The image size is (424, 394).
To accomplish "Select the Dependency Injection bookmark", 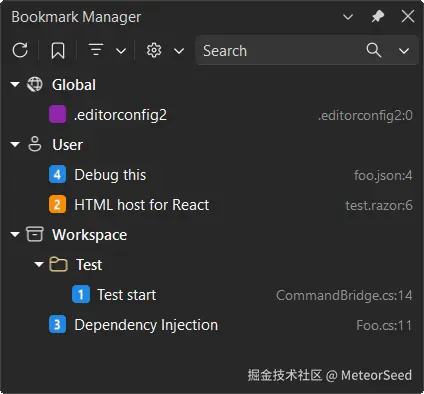I will (146, 325).
